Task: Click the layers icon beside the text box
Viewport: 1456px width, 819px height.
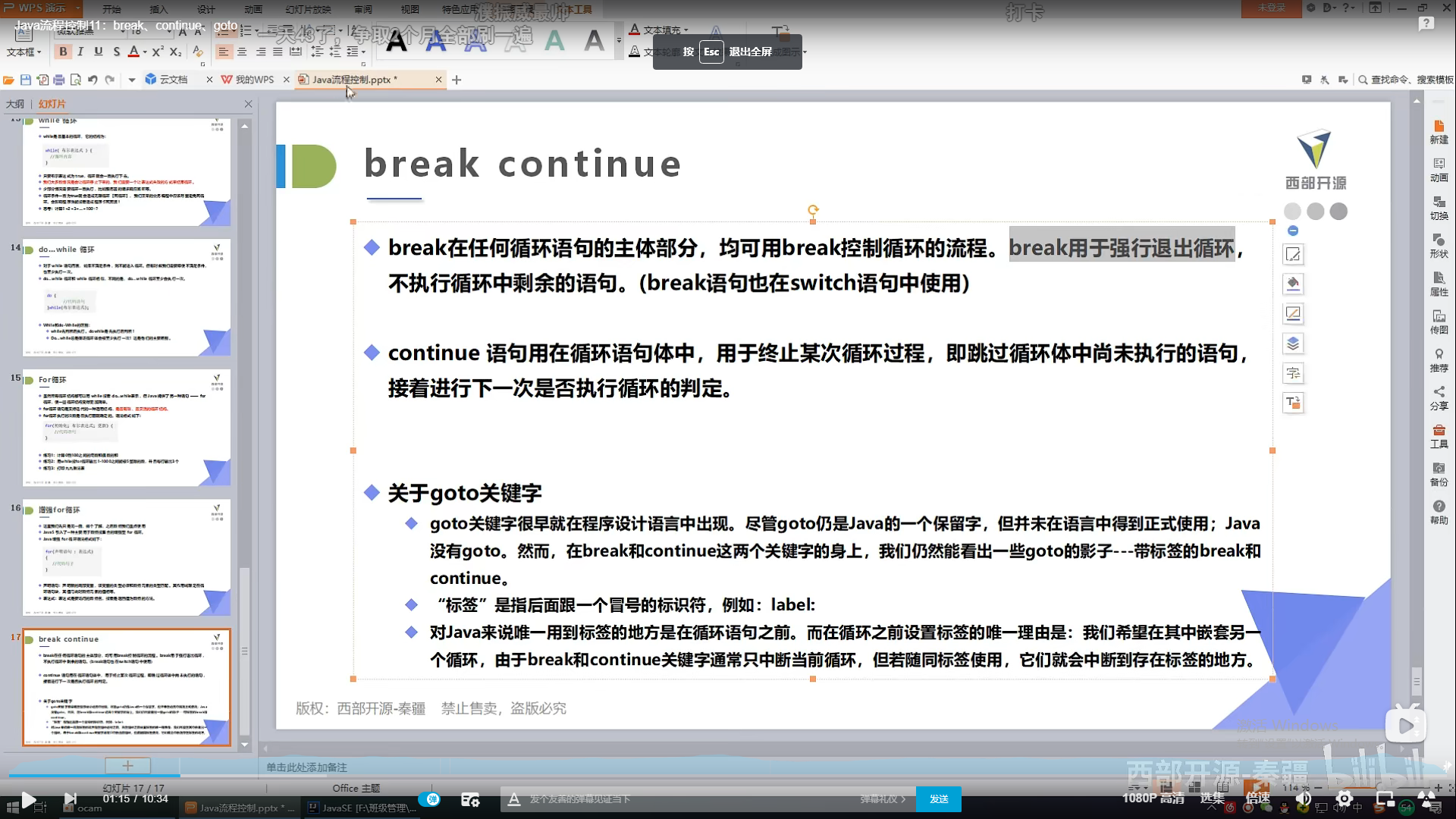Action: coord(1293,344)
